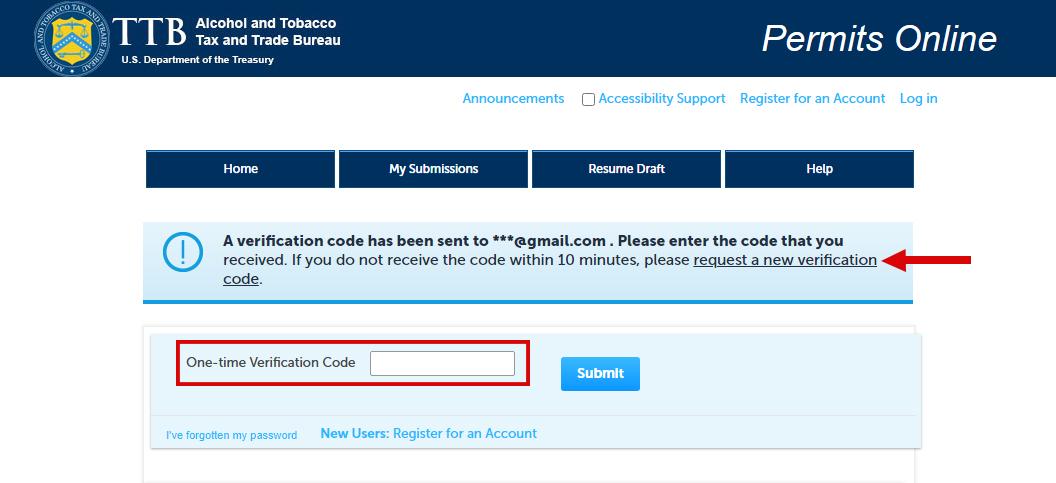Click top Register for an Account link
The width and height of the screenshot is (1056, 483).
point(812,98)
